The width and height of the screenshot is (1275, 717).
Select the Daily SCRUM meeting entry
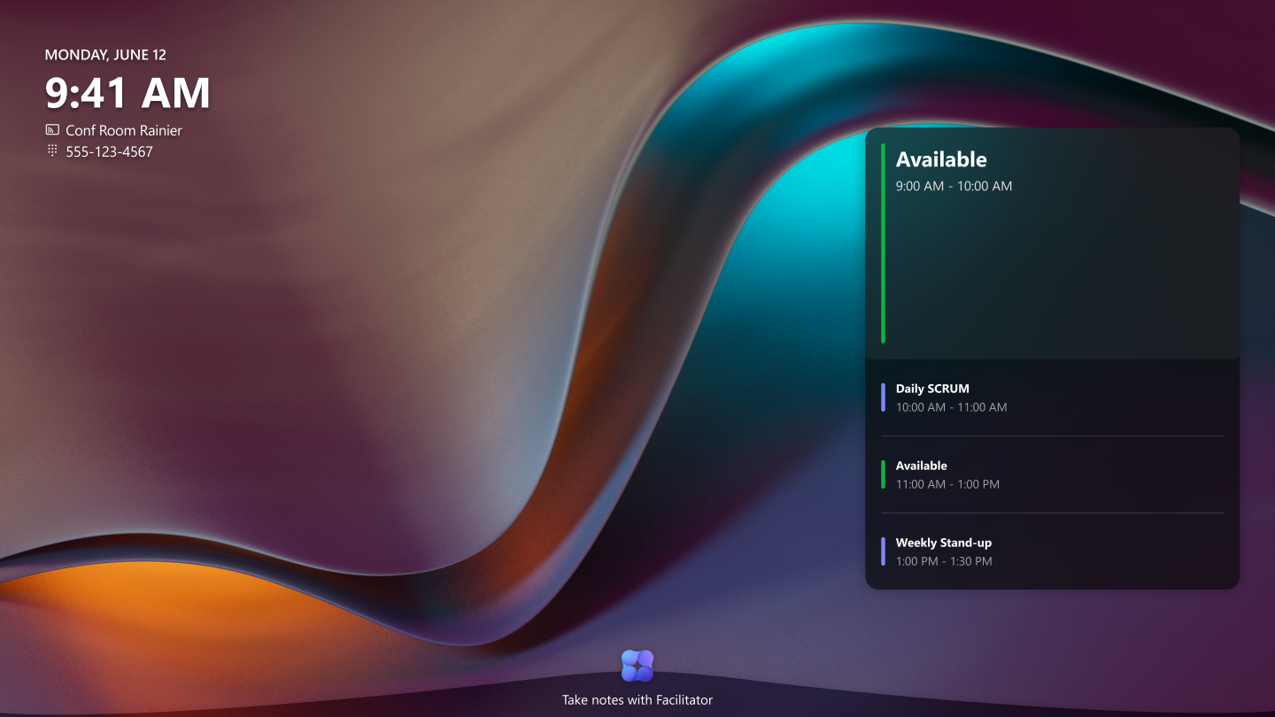pos(1052,397)
